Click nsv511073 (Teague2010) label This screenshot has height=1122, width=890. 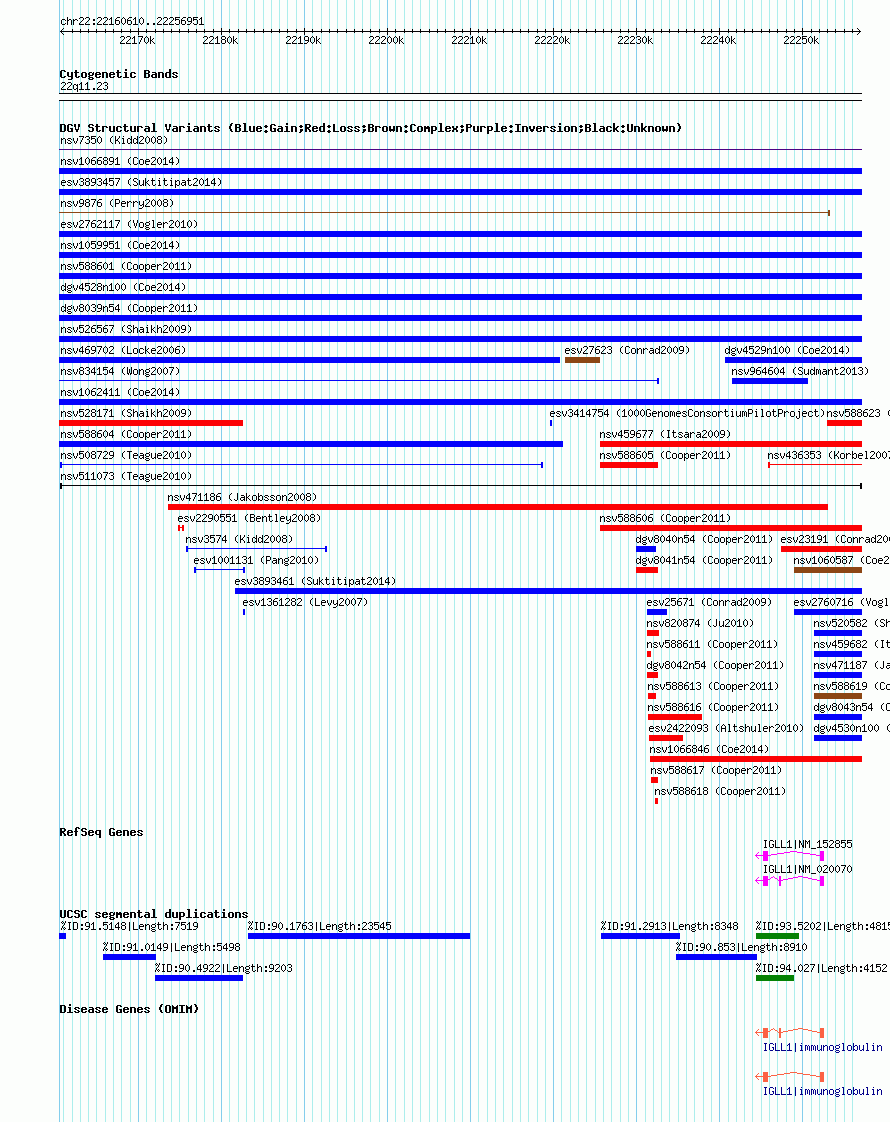(x=126, y=476)
